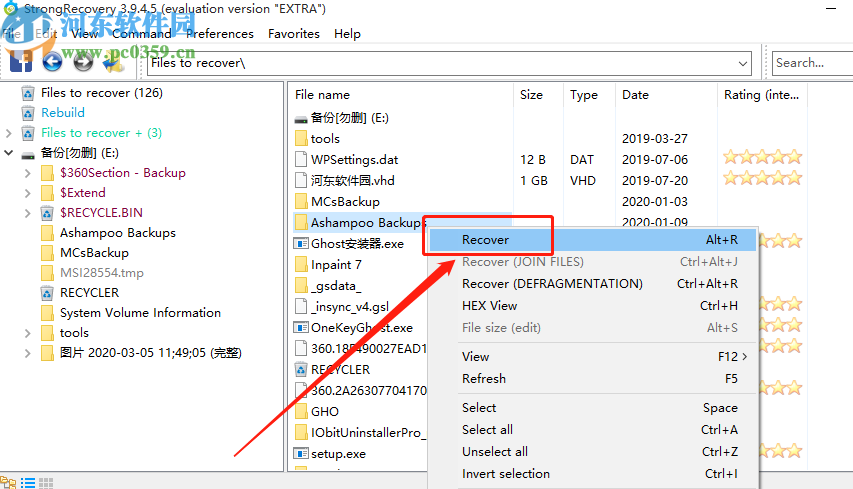Click the WPSettings.dat file icon
853x489 pixels.
pos(301,159)
